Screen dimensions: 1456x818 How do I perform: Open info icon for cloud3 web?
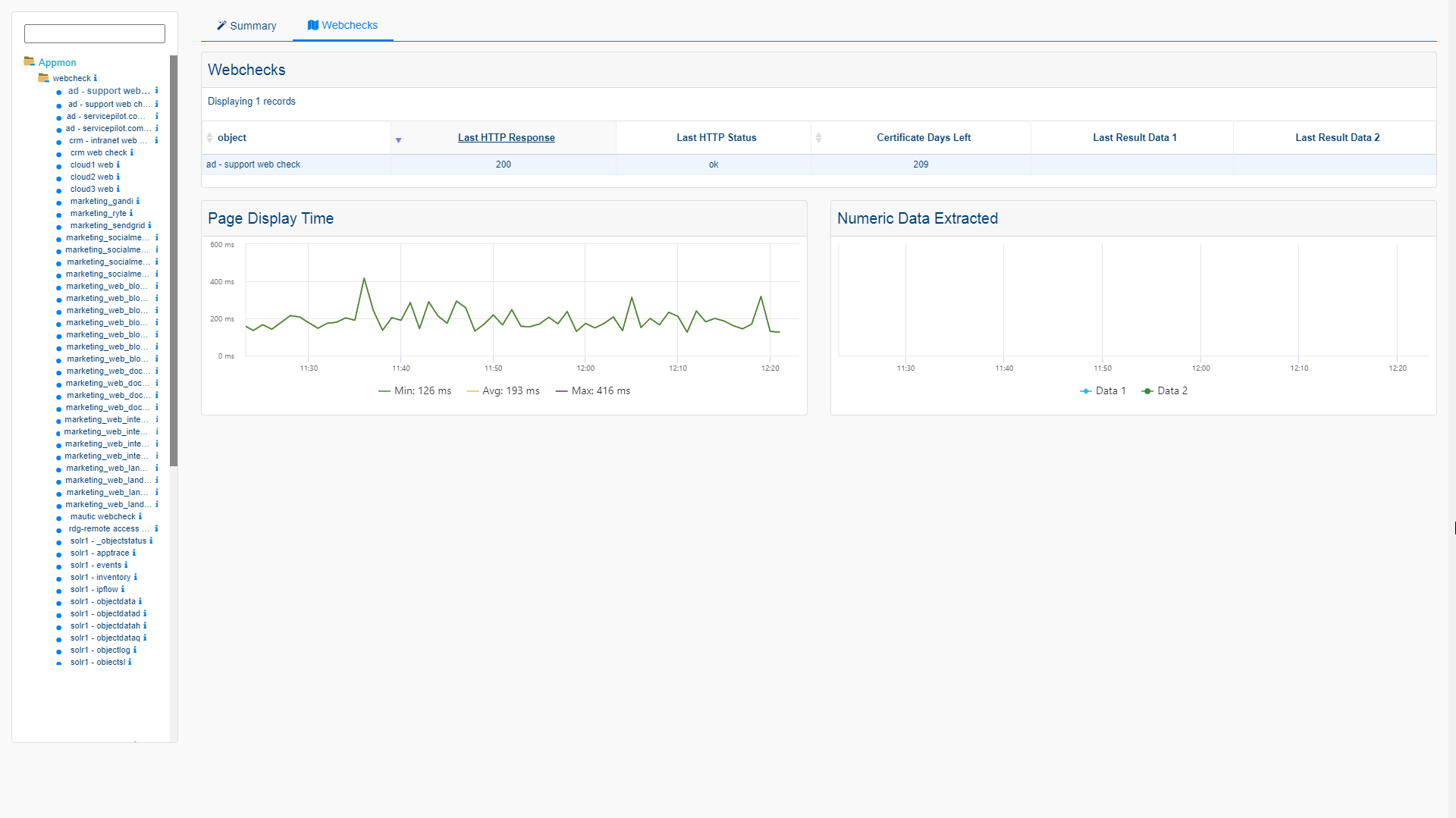coord(118,189)
